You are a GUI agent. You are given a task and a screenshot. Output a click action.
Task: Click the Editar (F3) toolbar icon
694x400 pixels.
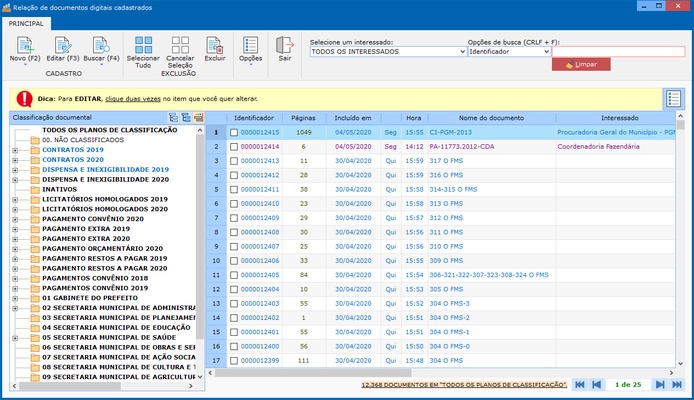coord(63,45)
